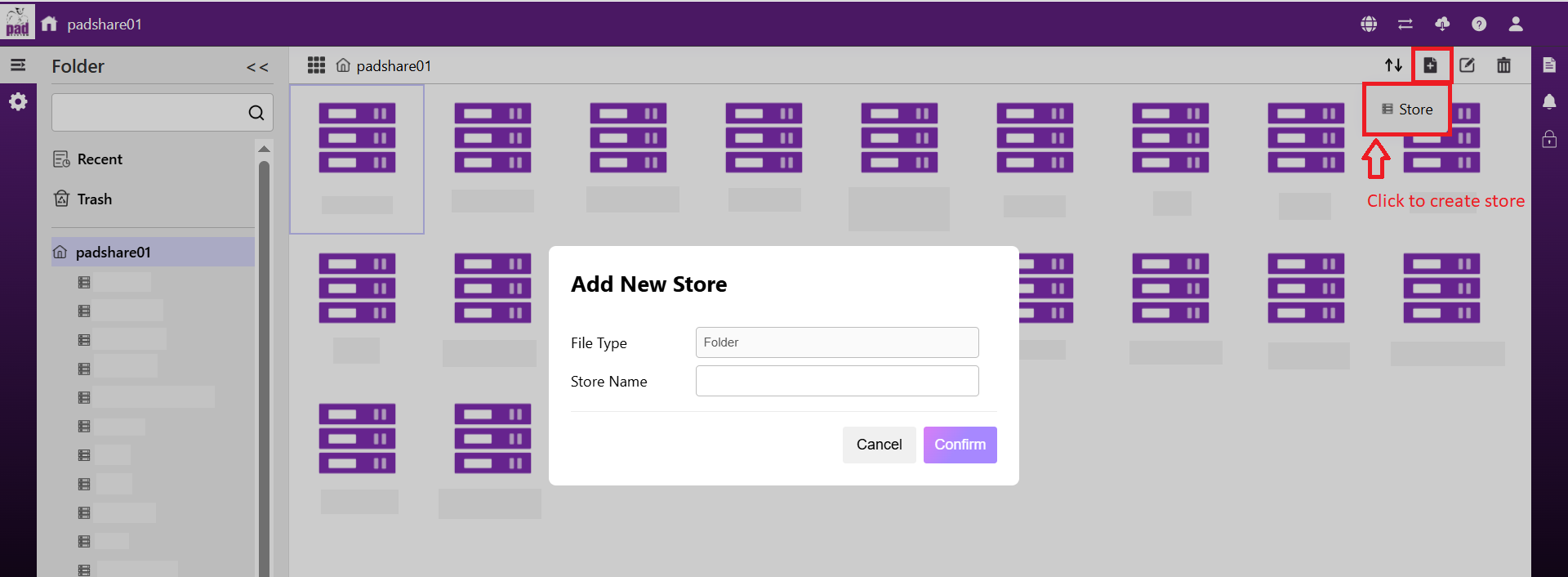Open the notifications bell icon
This screenshot has height=577, width=1568.
click(1549, 101)
